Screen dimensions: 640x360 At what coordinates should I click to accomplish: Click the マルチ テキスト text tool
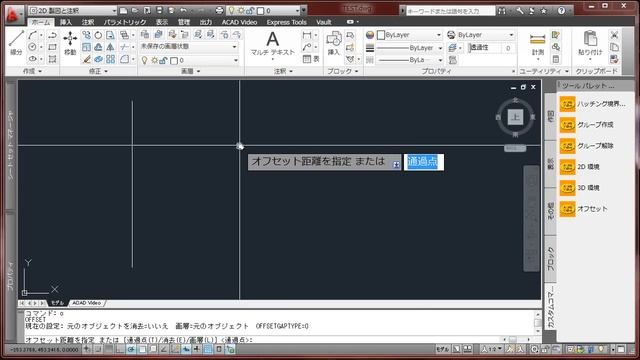(x=272, y=44)
